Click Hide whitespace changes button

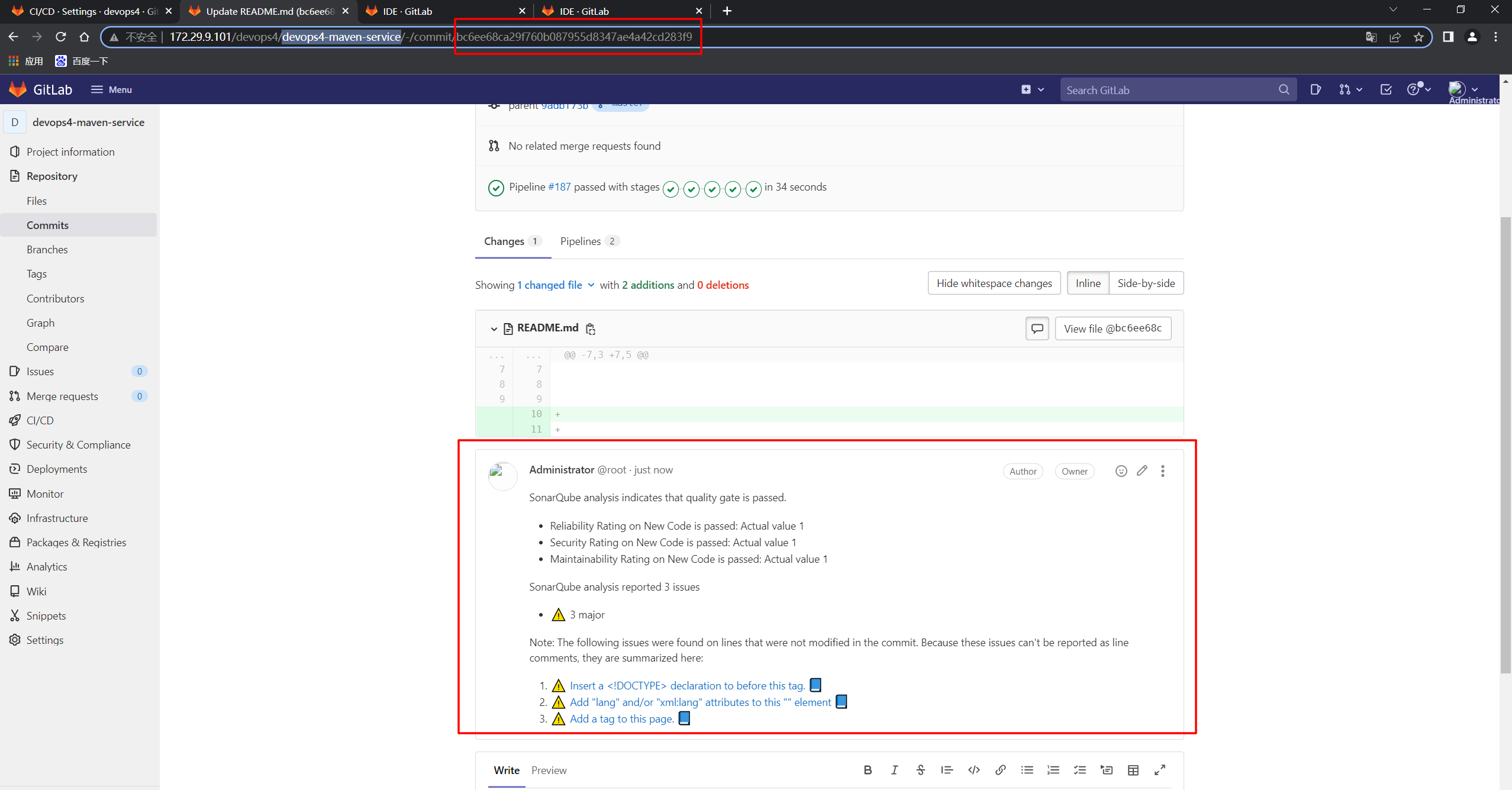point(994,283)
